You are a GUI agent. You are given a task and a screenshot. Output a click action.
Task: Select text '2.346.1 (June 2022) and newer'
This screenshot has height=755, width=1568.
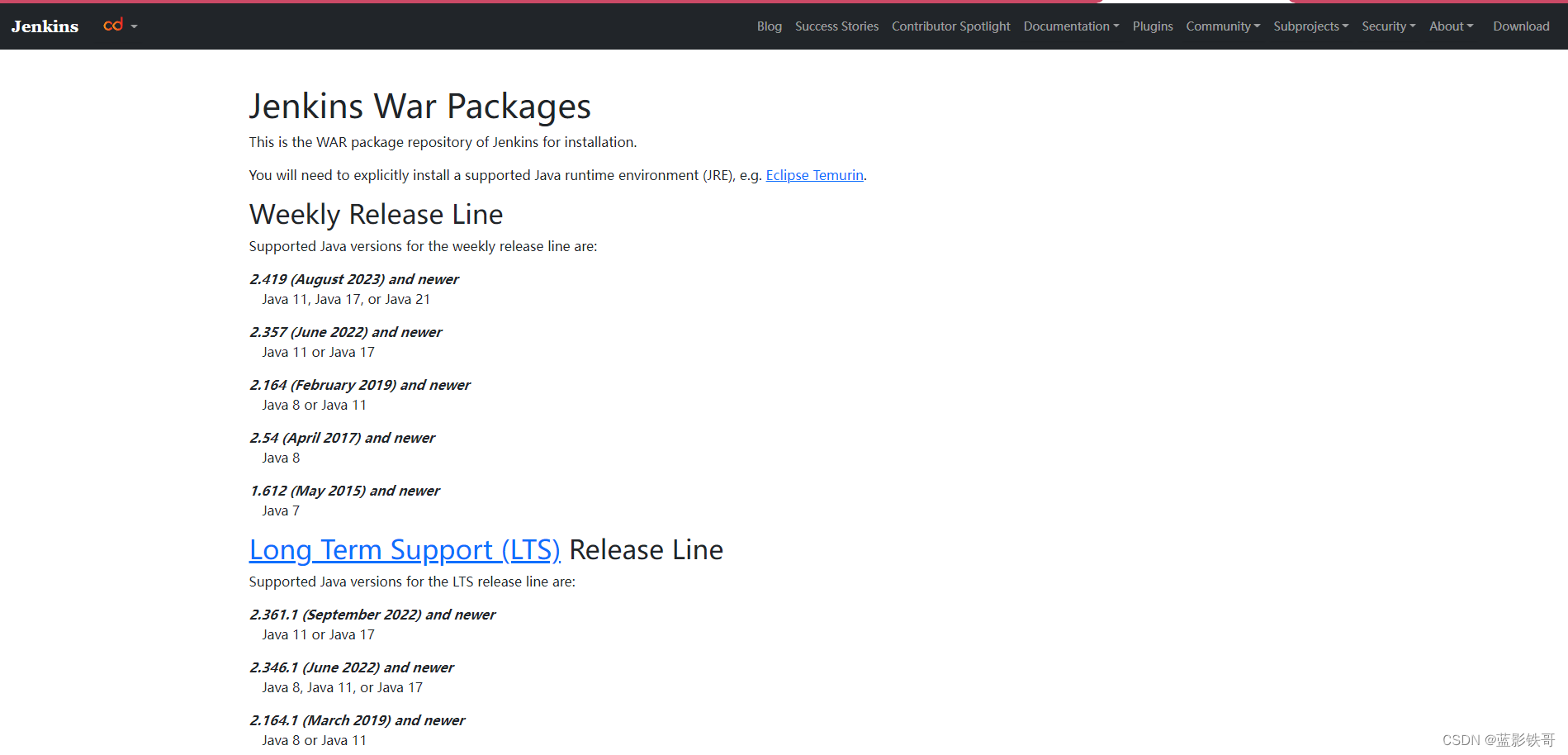pos(351,667)
